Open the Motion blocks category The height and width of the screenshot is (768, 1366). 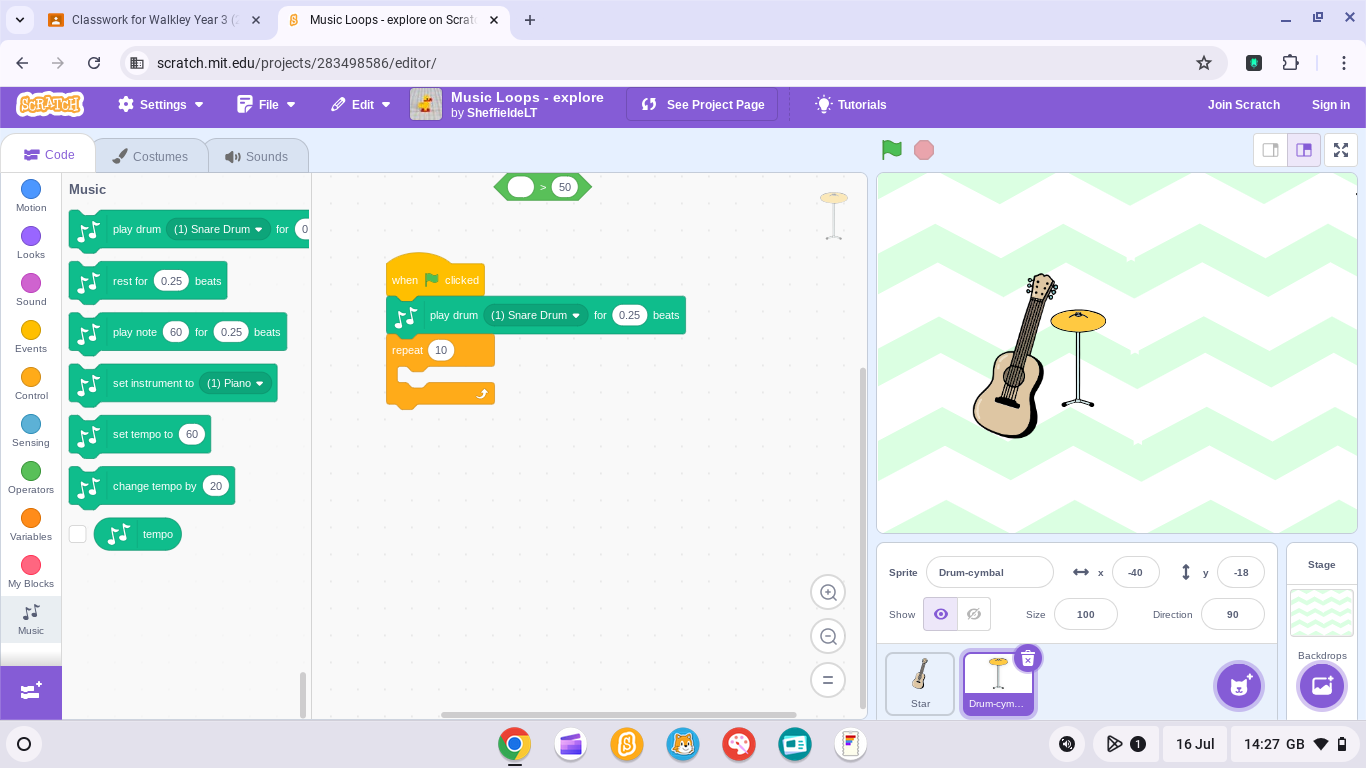click(31, 195)
